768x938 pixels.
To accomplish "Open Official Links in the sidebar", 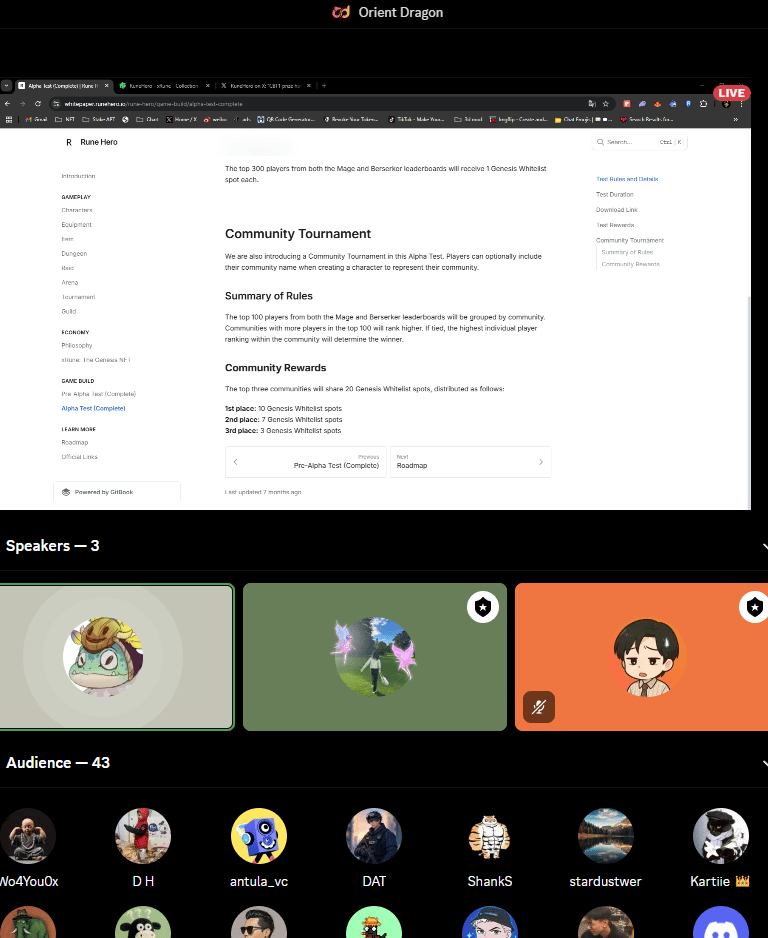I will tap(79, 456).
